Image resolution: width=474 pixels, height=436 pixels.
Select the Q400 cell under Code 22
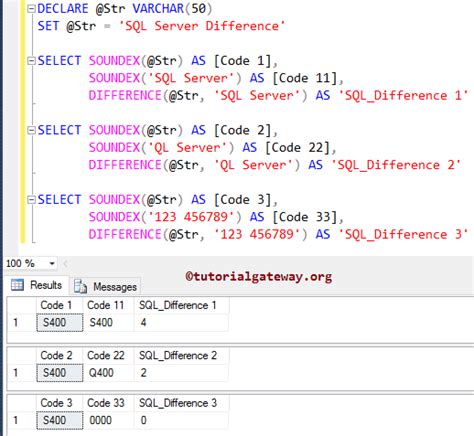click(x=108, y=373)
